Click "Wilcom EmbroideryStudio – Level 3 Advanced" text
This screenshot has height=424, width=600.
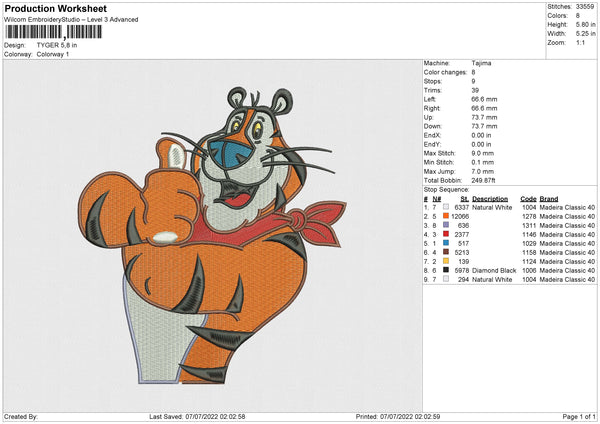[71, 20]
